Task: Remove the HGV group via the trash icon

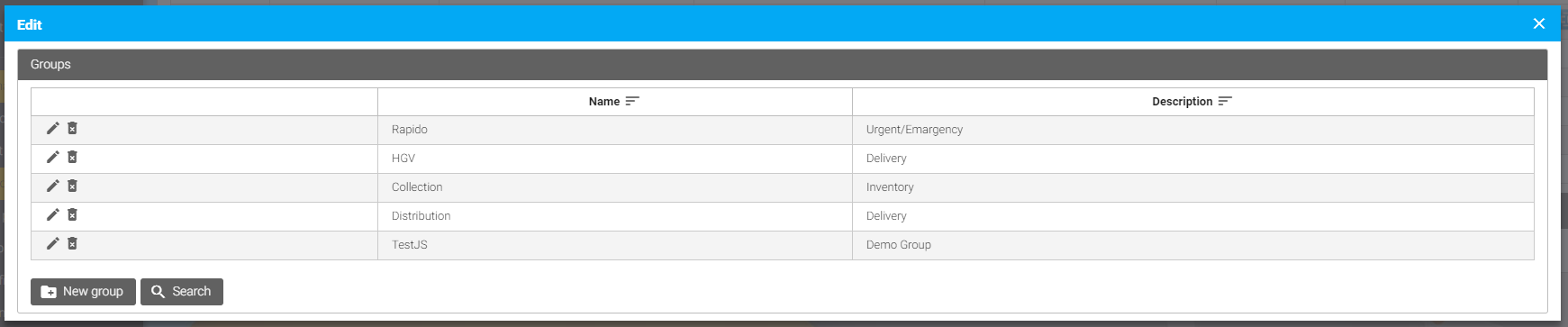Action: tap(72, 158)
